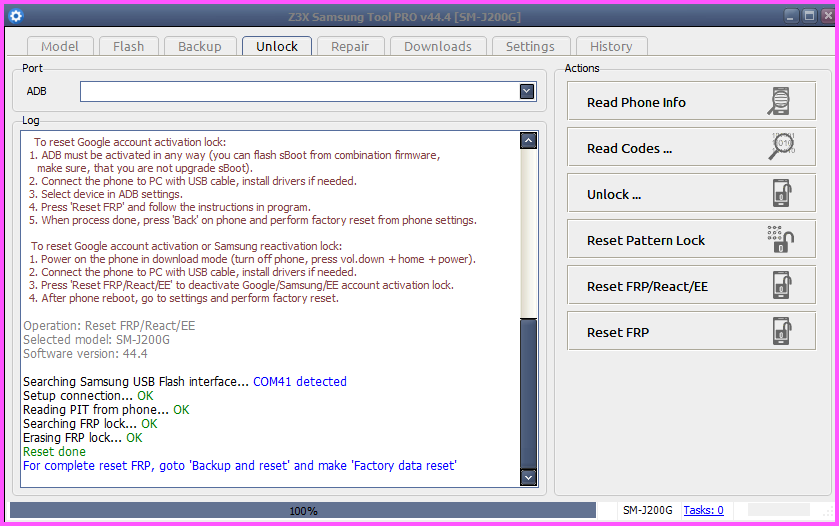This screenshot has width=839, height=526.
Task: Open the Flash tab
Action: [128, 47]
